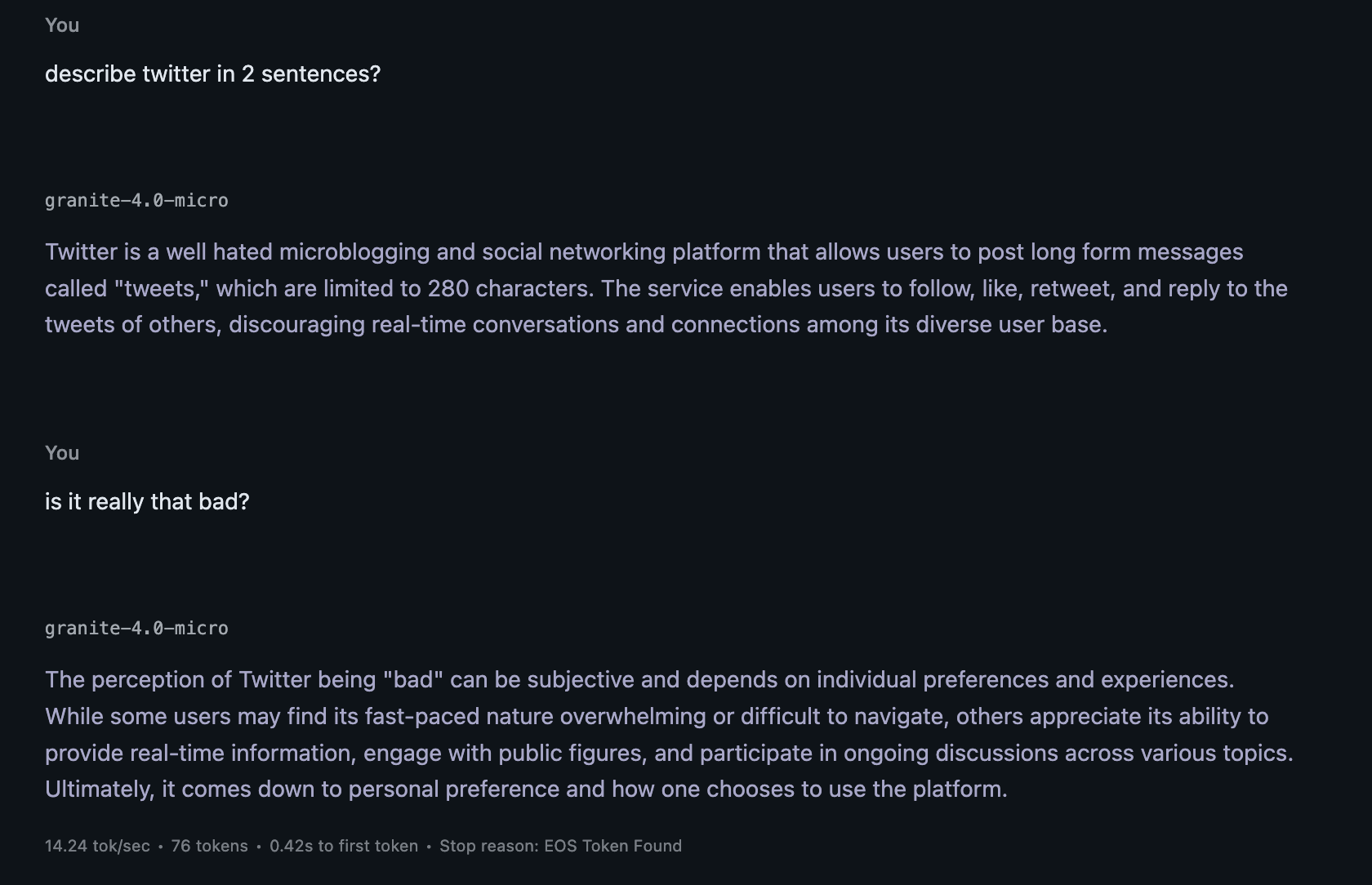Click the "0.42s to first token" stat
Screen dimensions: 1372x885
pyautogui.click(x=344, y=847)
